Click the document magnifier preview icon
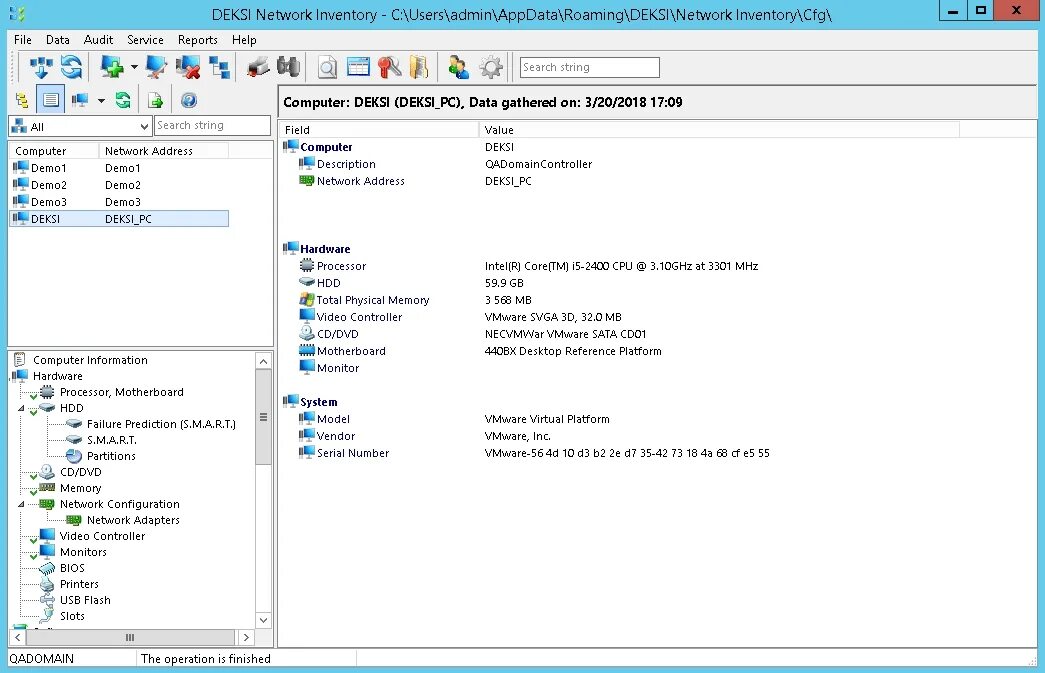1045x673 pixels. point(327,67)
